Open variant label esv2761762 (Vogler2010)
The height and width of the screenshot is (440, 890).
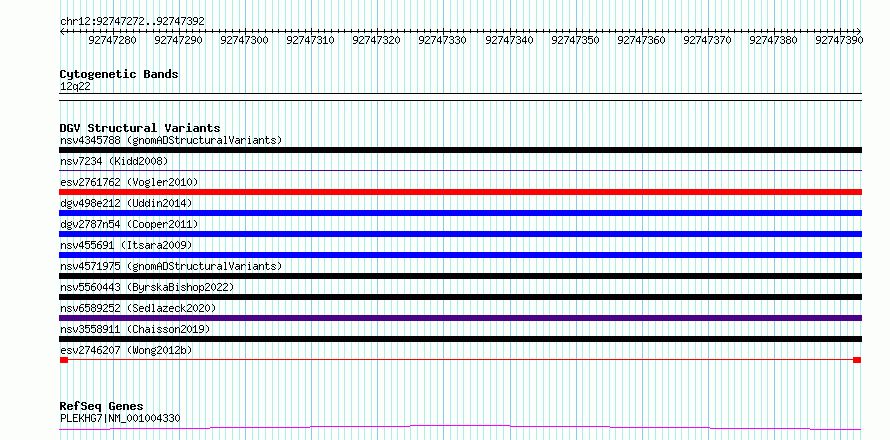pyautogui.click(x=129, y=182)
